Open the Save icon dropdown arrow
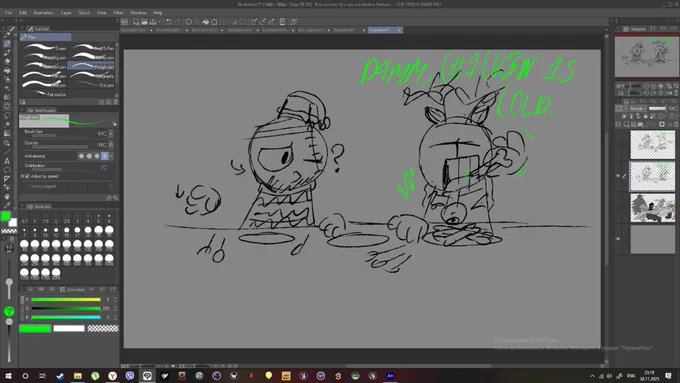Image resolution: width=680 pixels, height=383 pixels. click(159, 22)
